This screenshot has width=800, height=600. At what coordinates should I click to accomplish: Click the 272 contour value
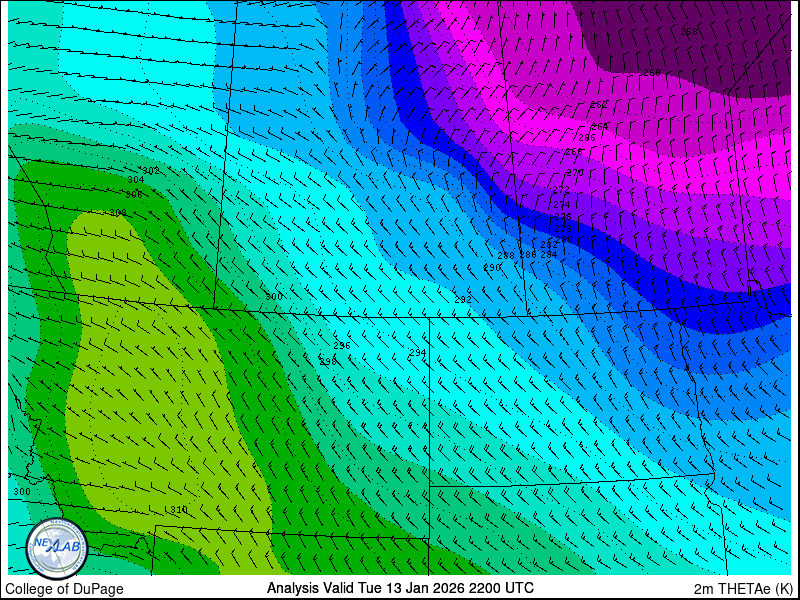pyautogui.click(x=561, y=190)
